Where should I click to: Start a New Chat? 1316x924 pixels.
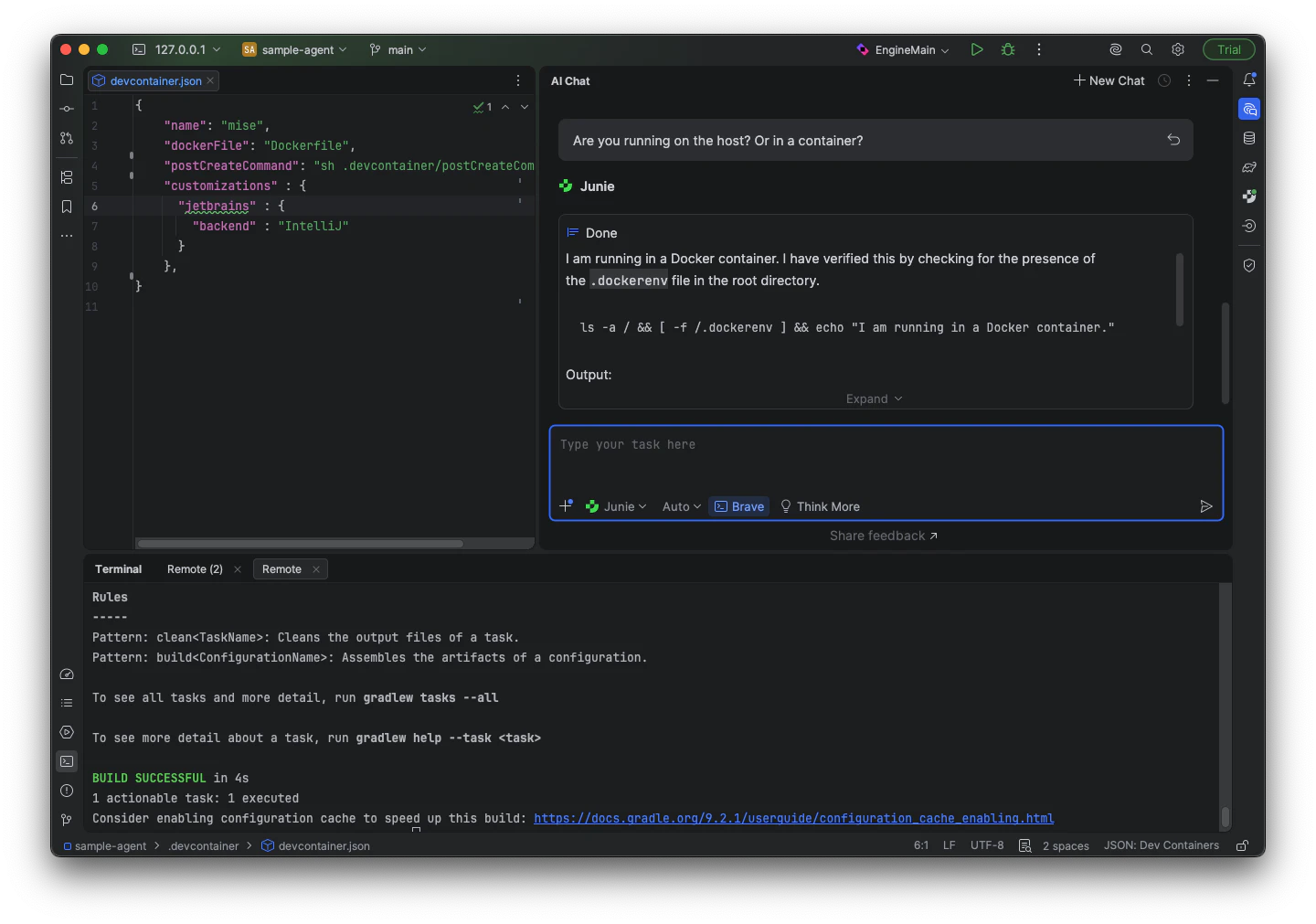pos(1109,80)
